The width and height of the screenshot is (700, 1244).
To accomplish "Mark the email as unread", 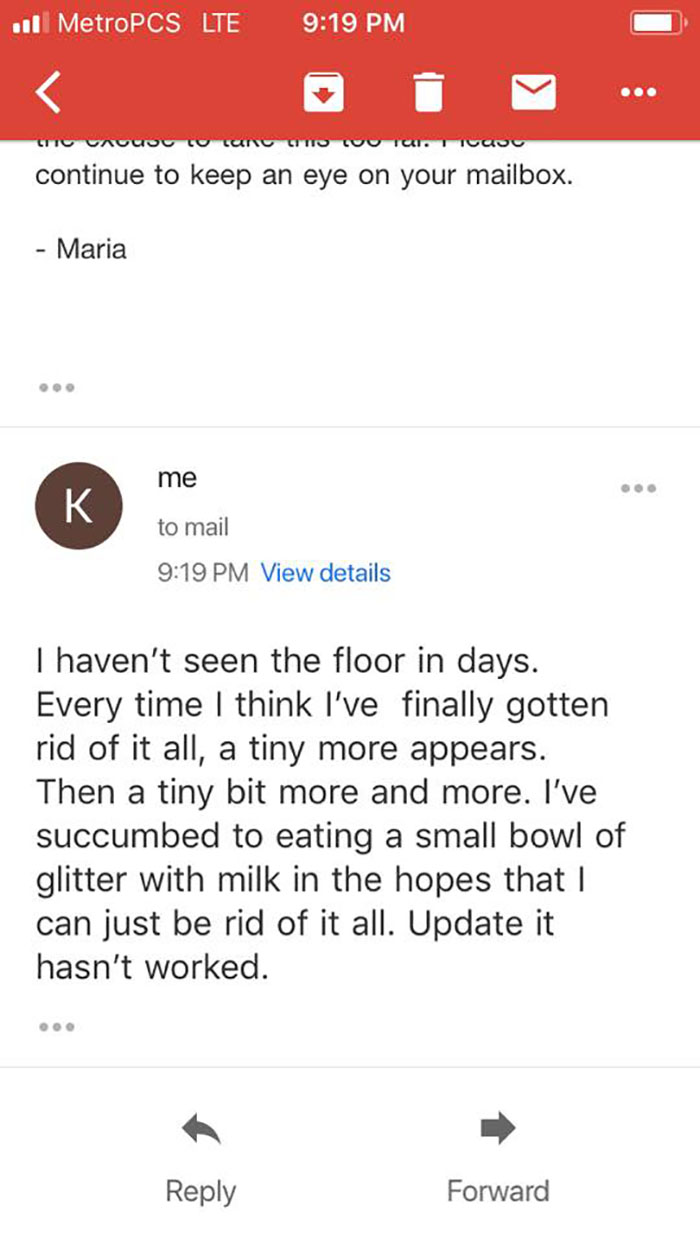I will [x=533, y=91].
